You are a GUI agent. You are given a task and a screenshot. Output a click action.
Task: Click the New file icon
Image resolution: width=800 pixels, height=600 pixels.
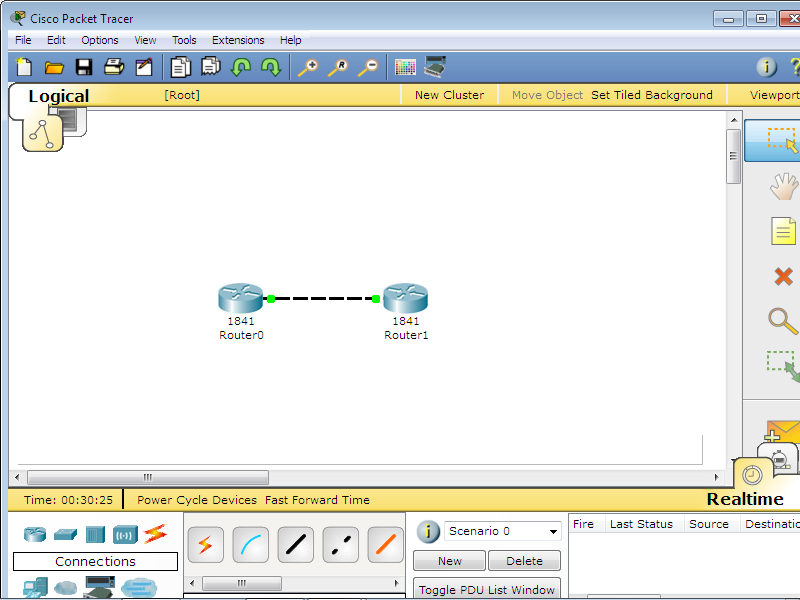pos(24,67)
